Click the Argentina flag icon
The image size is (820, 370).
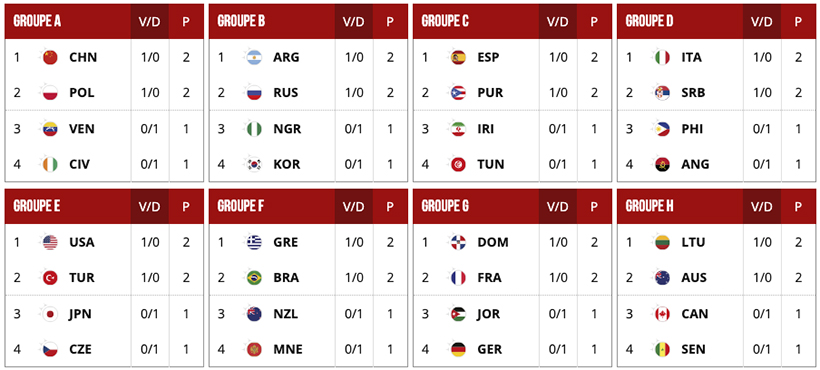(254, 57)
